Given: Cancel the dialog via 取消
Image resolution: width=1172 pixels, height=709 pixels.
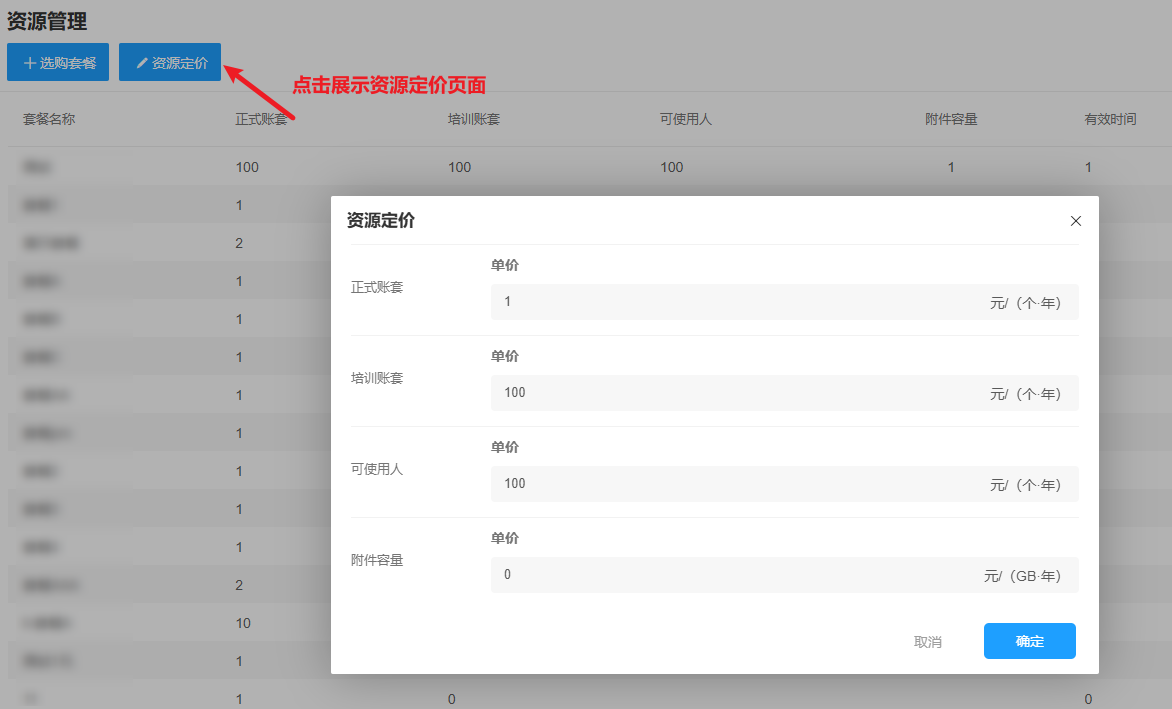Looking at the screenshot, I should [x=926, y=641].
